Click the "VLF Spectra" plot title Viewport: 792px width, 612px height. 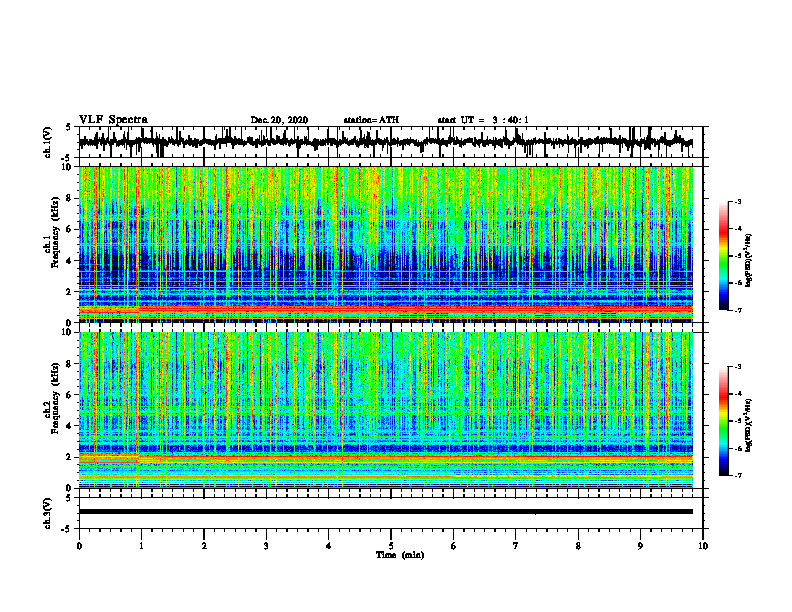point(113,120)
